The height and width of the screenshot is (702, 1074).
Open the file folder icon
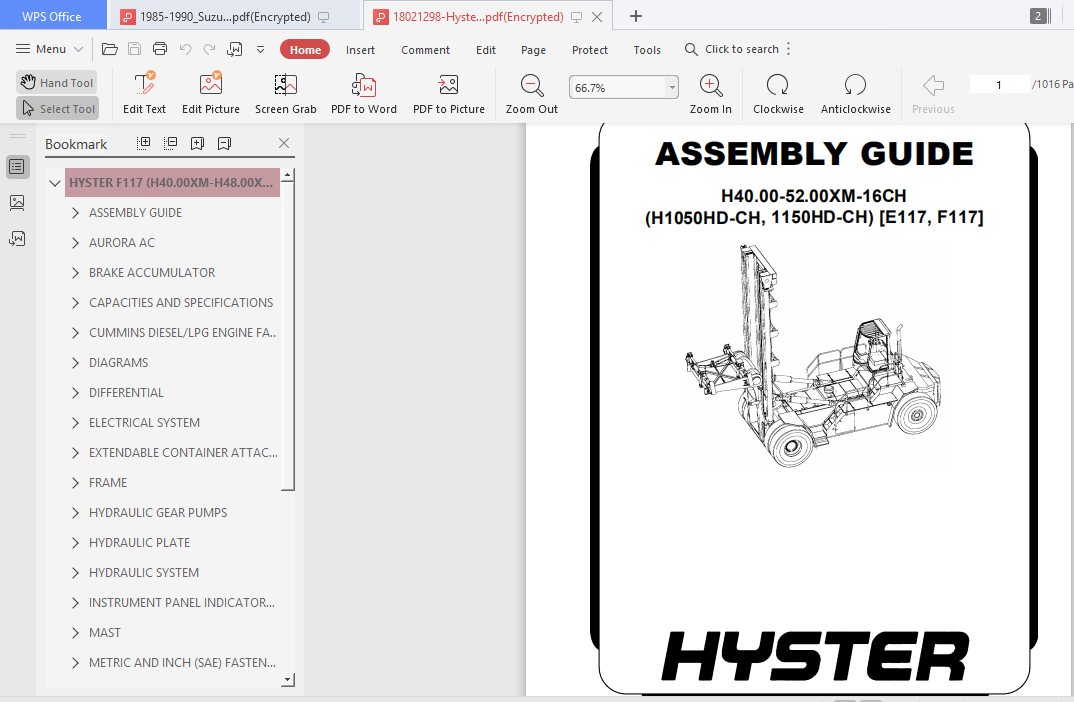[x=110, y=49]
